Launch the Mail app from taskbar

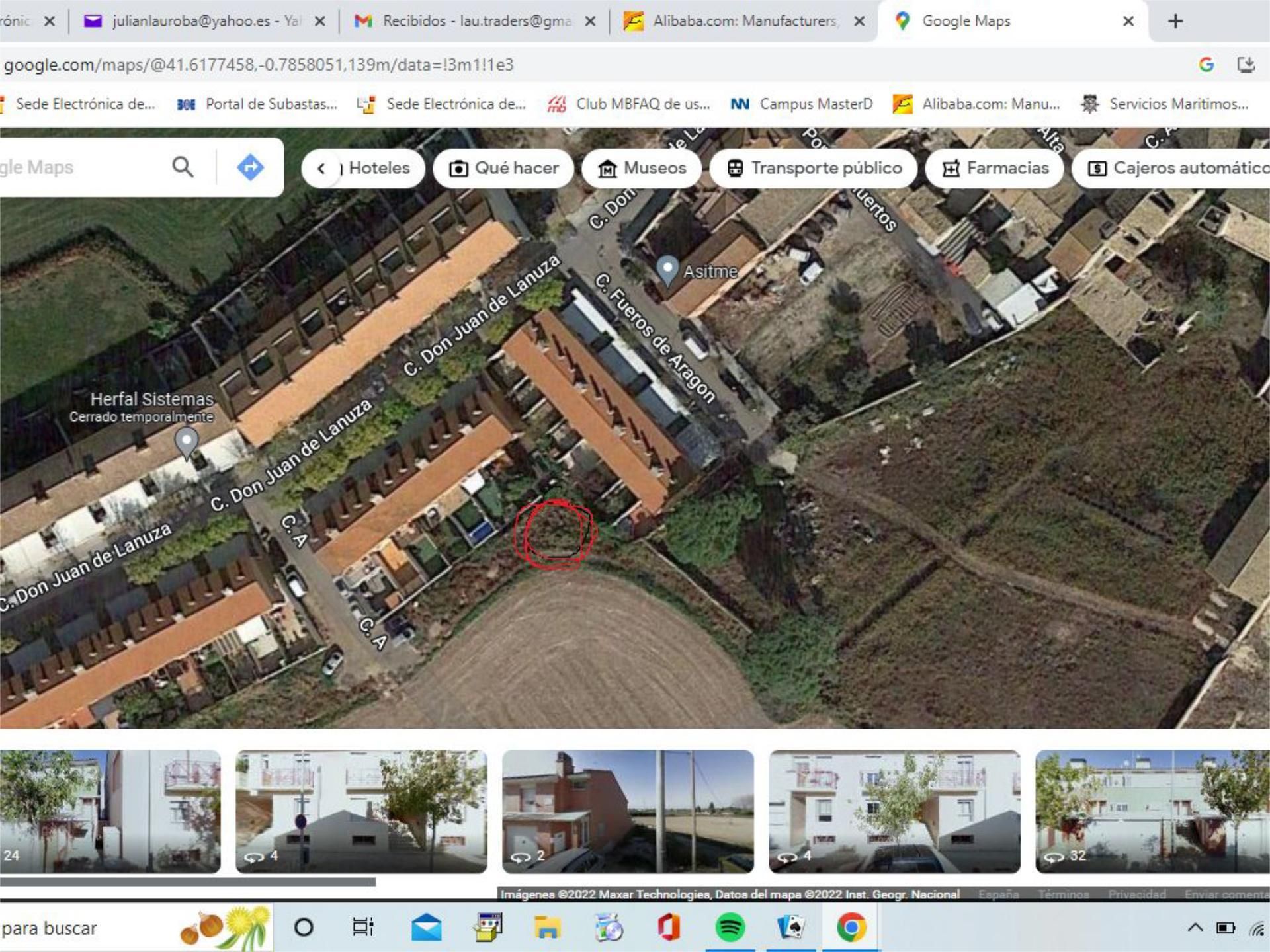point(427,928)
